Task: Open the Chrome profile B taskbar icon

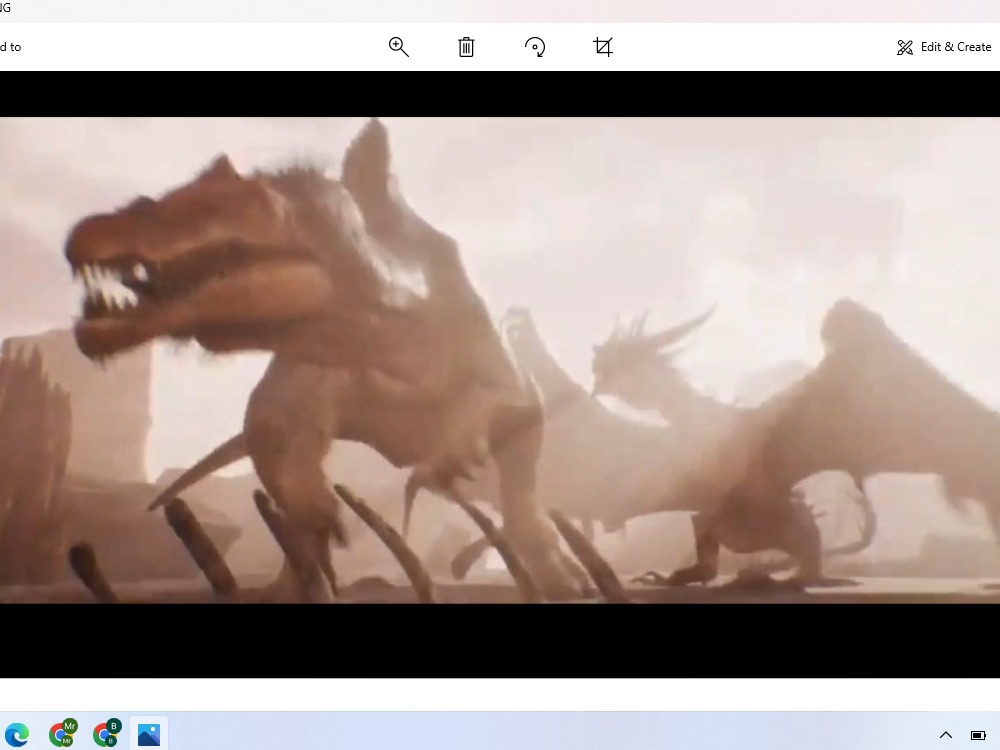Action: [x=107, y=733]
